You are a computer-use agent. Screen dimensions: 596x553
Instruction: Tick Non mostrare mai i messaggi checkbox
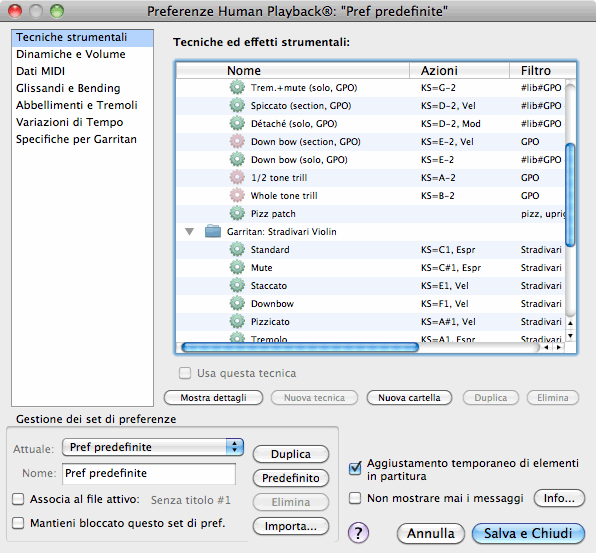pos(355,498)
